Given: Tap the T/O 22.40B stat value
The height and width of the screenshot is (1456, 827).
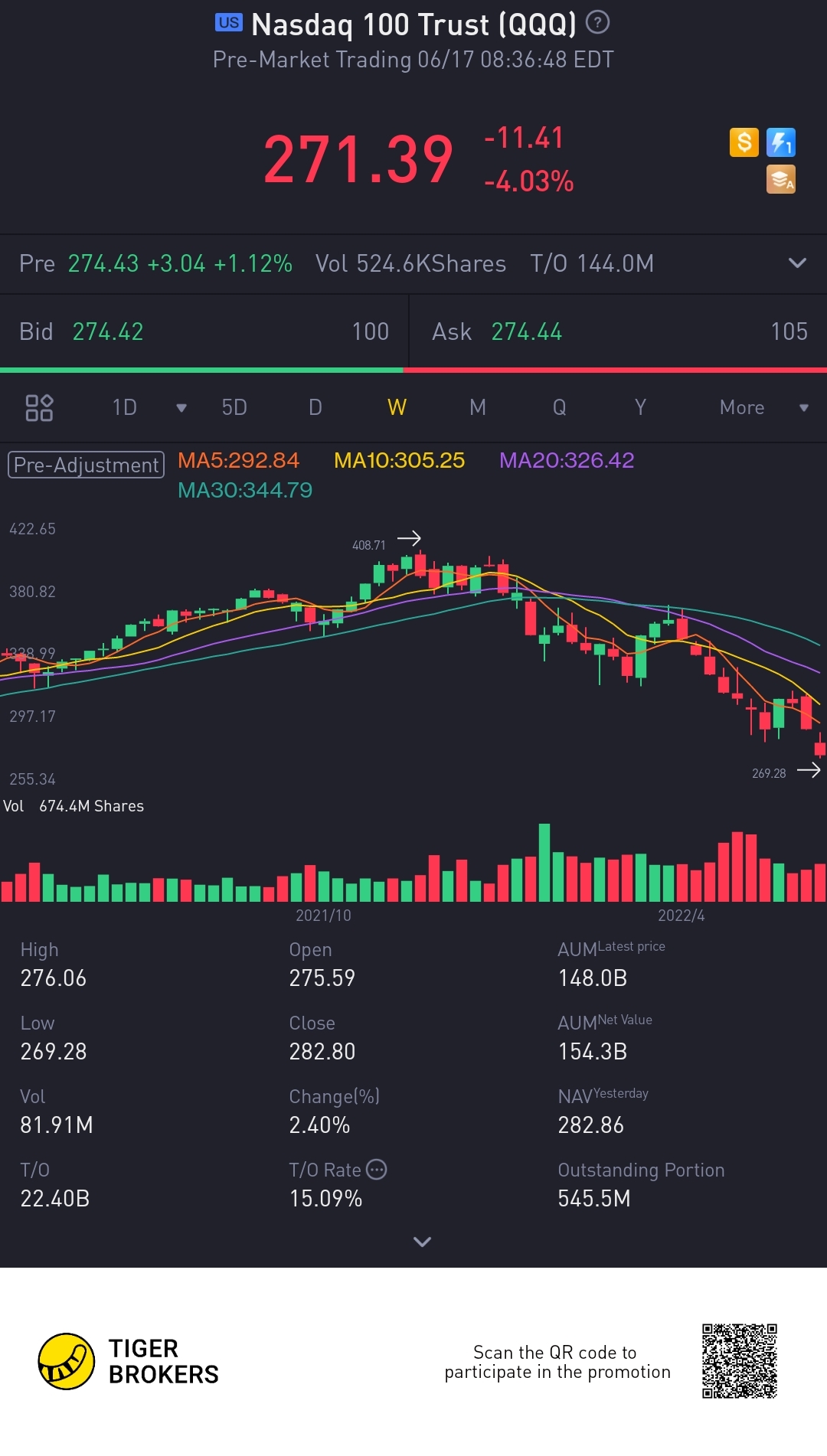Looking at the screenshot, I should tap(55, 1198).
